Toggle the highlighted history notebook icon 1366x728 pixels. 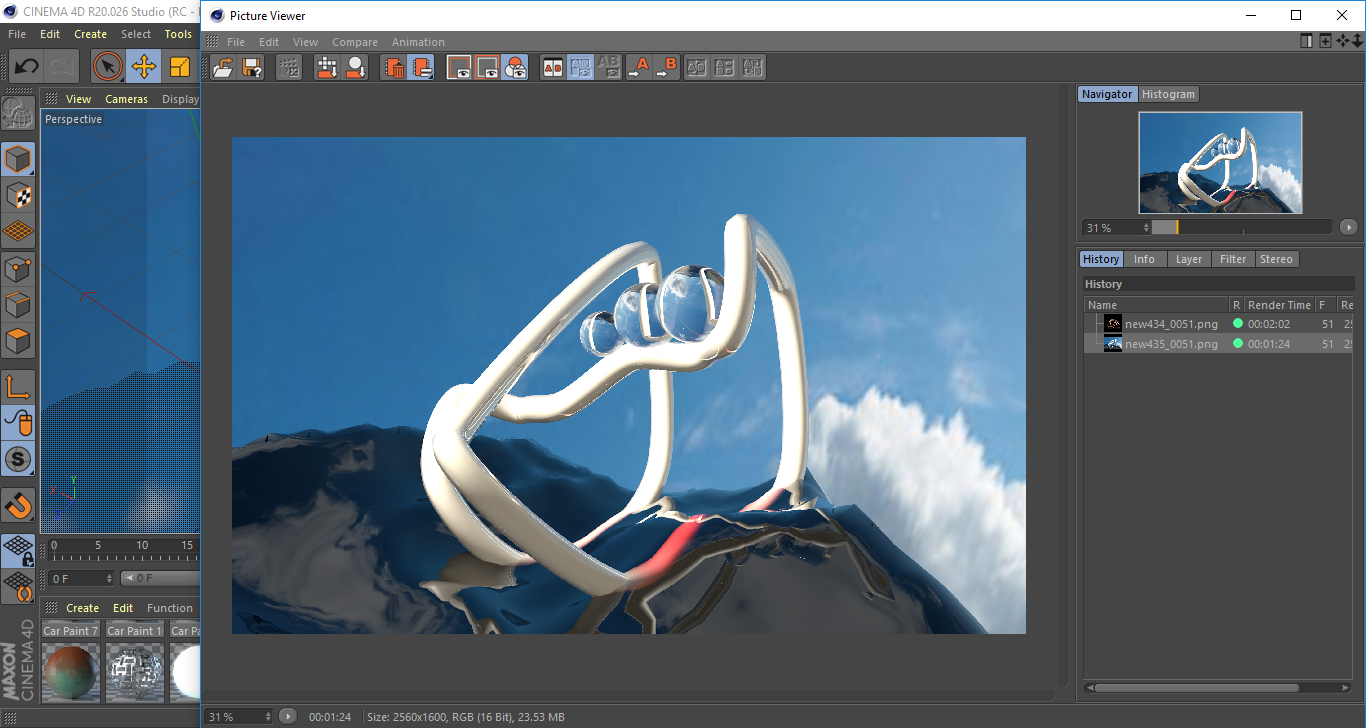point(421,67)
